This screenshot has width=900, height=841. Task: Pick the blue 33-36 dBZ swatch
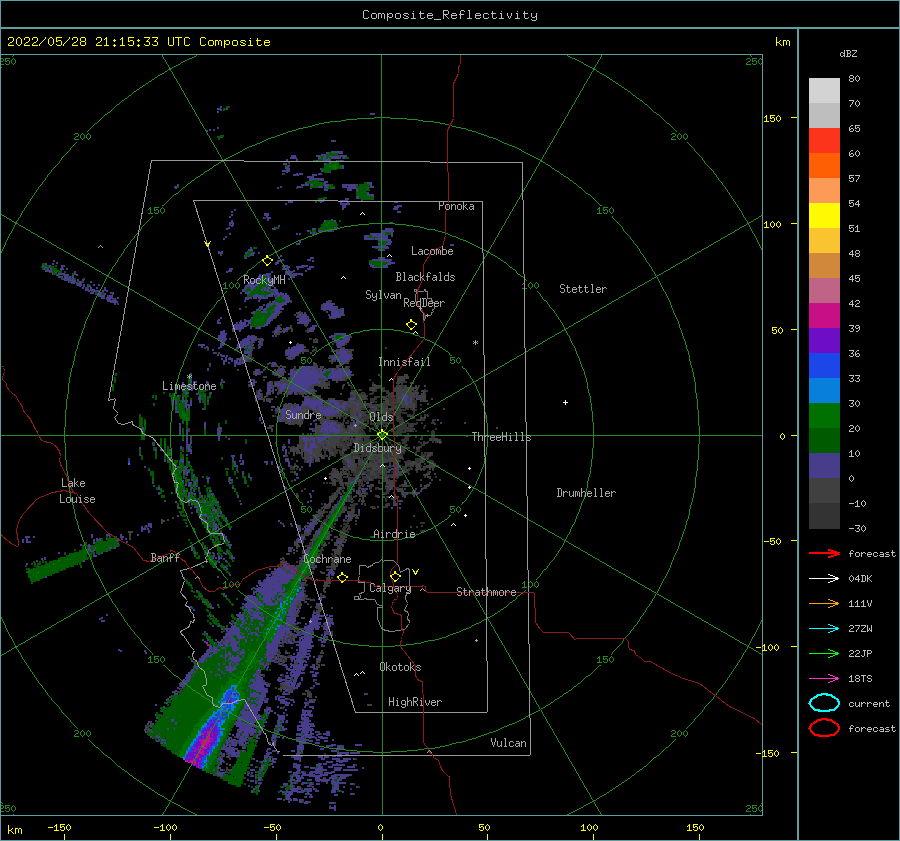click(x=824, y=366)
